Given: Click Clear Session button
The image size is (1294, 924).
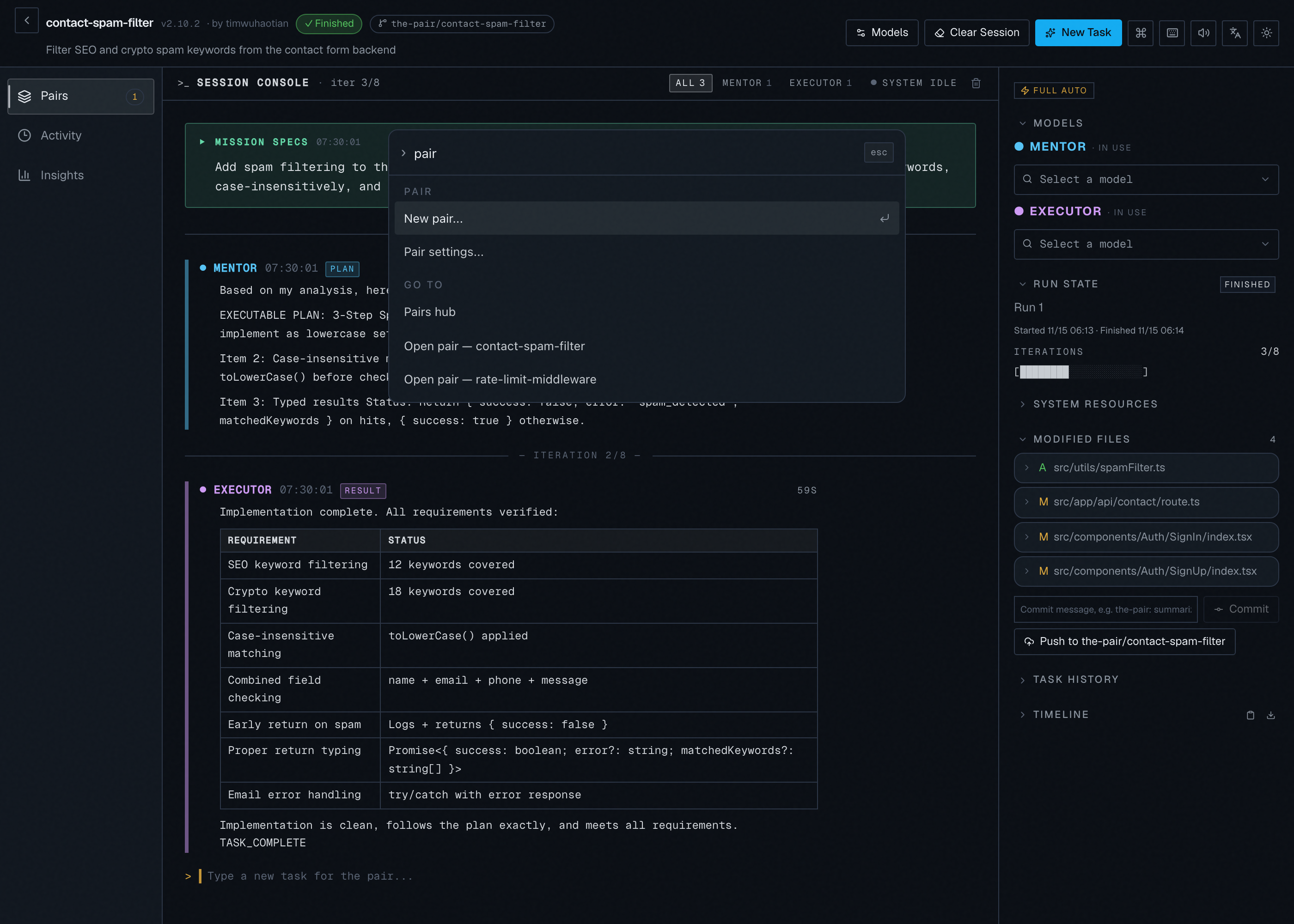Looking at the screenshot, I should (x=977, y=32).
